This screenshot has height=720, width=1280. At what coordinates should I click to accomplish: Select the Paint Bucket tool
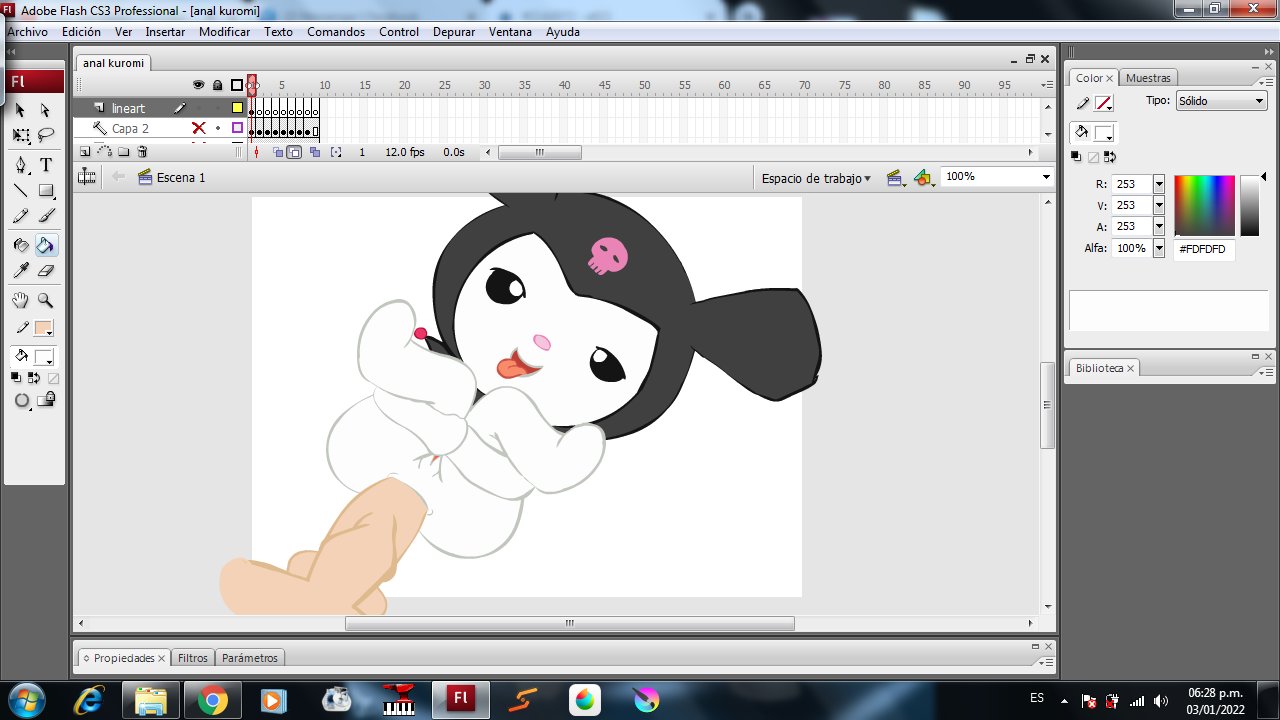(x=45, y=245)
